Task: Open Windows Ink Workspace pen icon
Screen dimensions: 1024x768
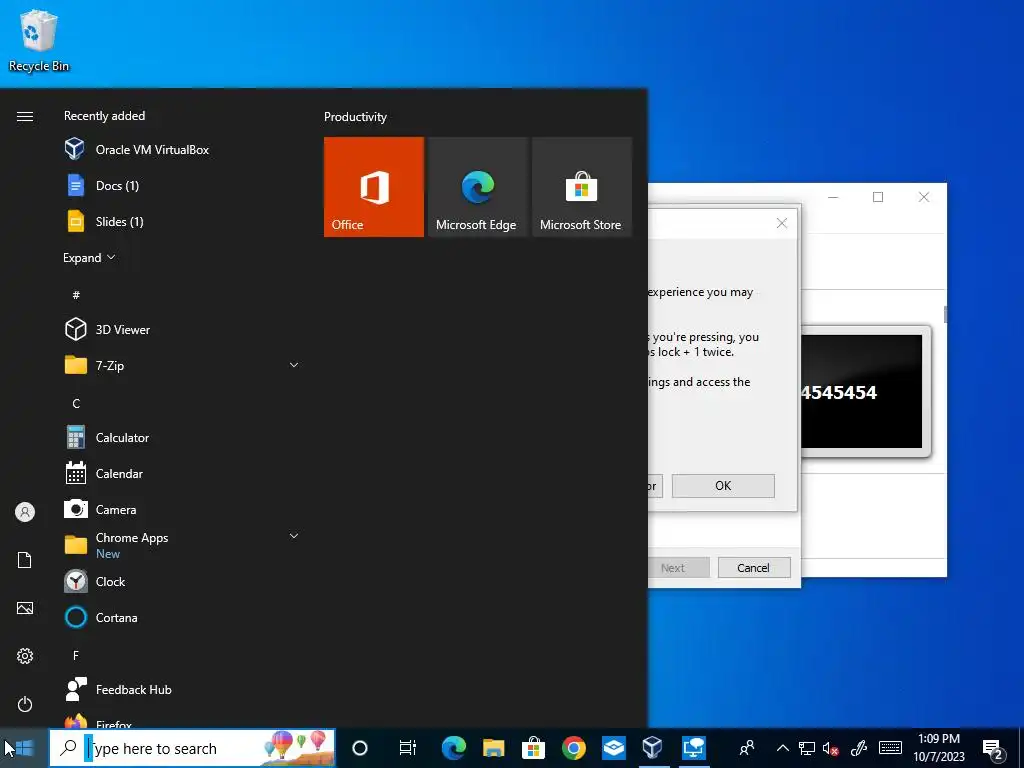Action: (859, 748)
